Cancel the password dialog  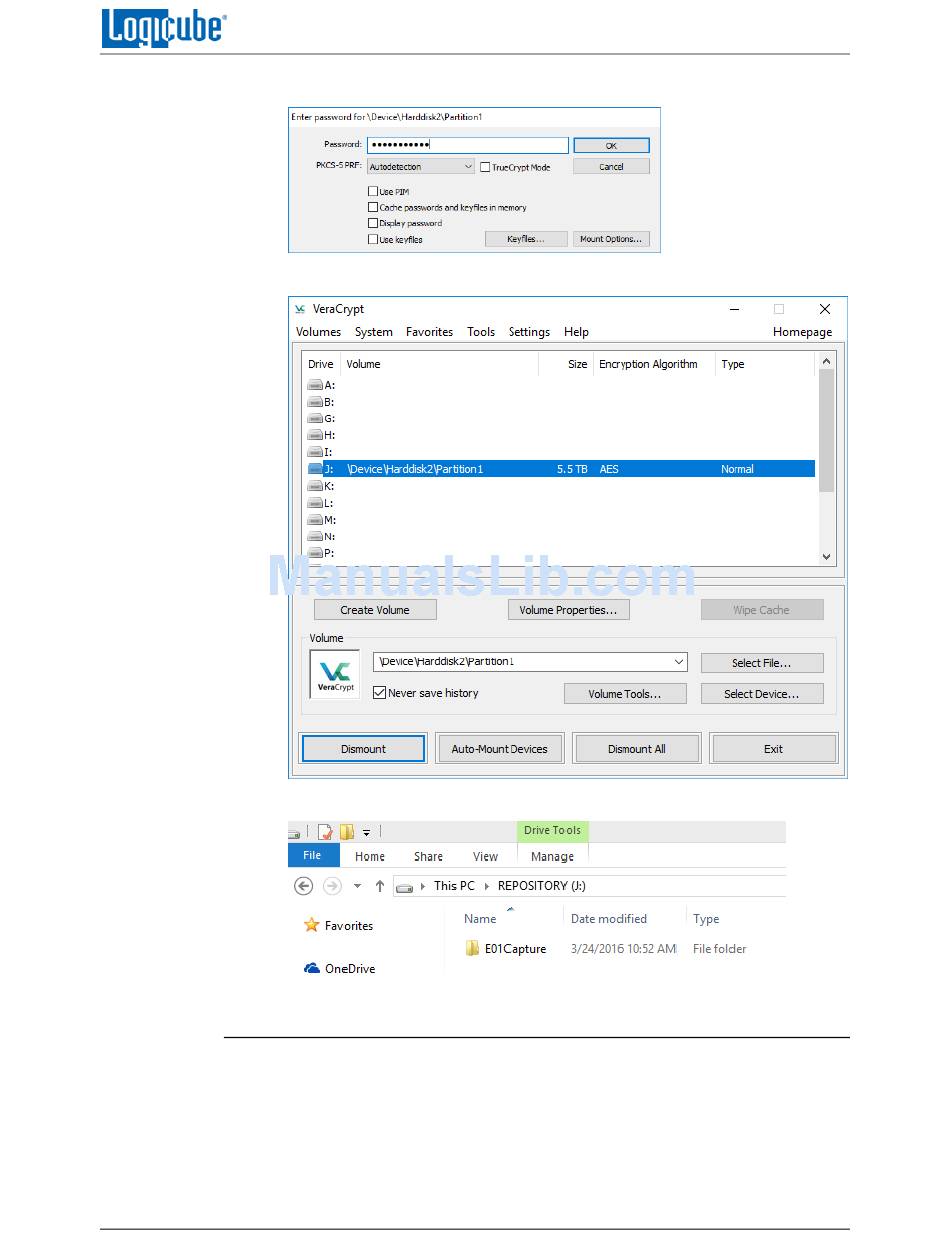(x=611, y=167)
